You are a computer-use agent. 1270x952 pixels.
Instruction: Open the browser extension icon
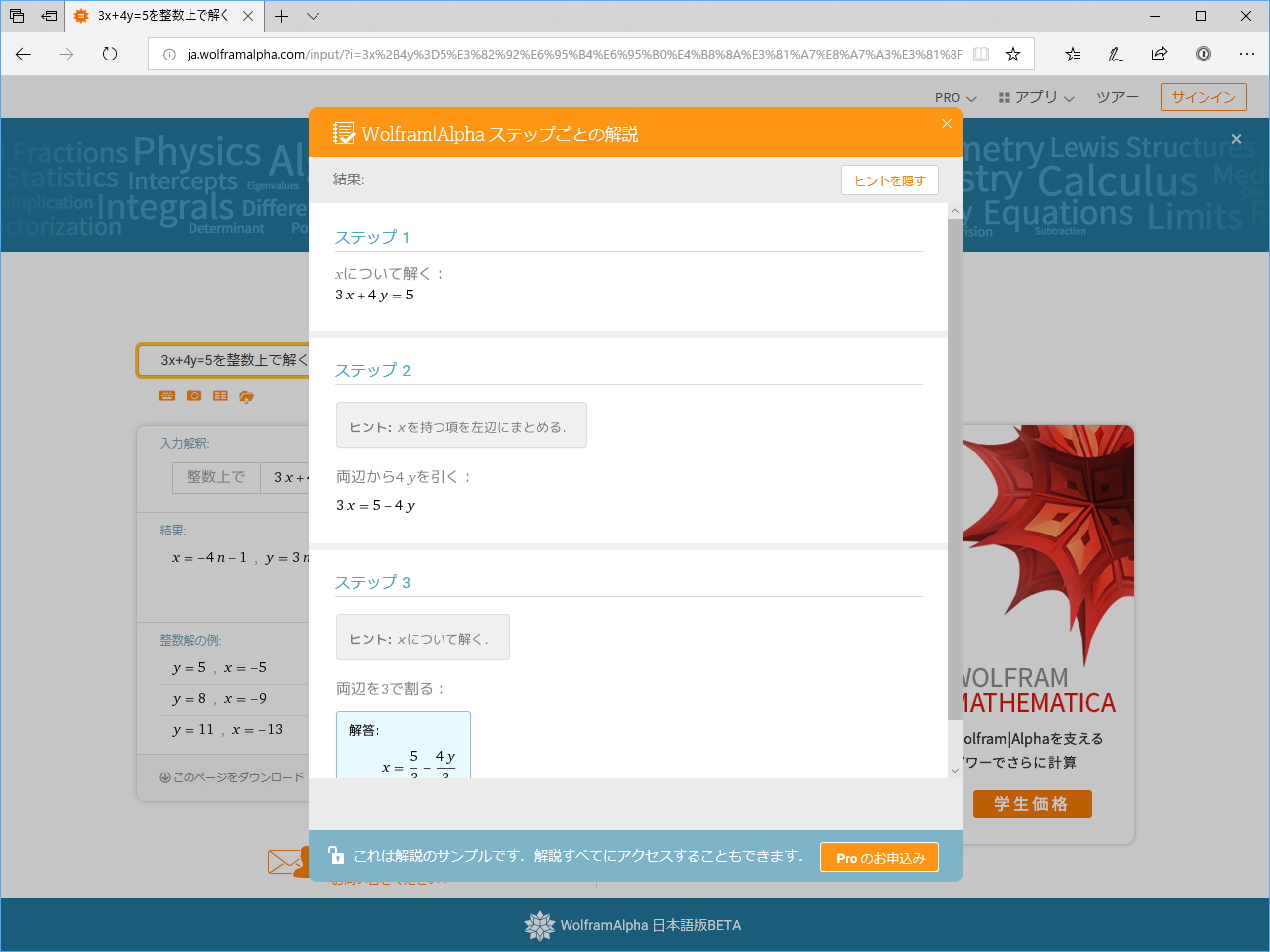click(x=1203, y=54)
